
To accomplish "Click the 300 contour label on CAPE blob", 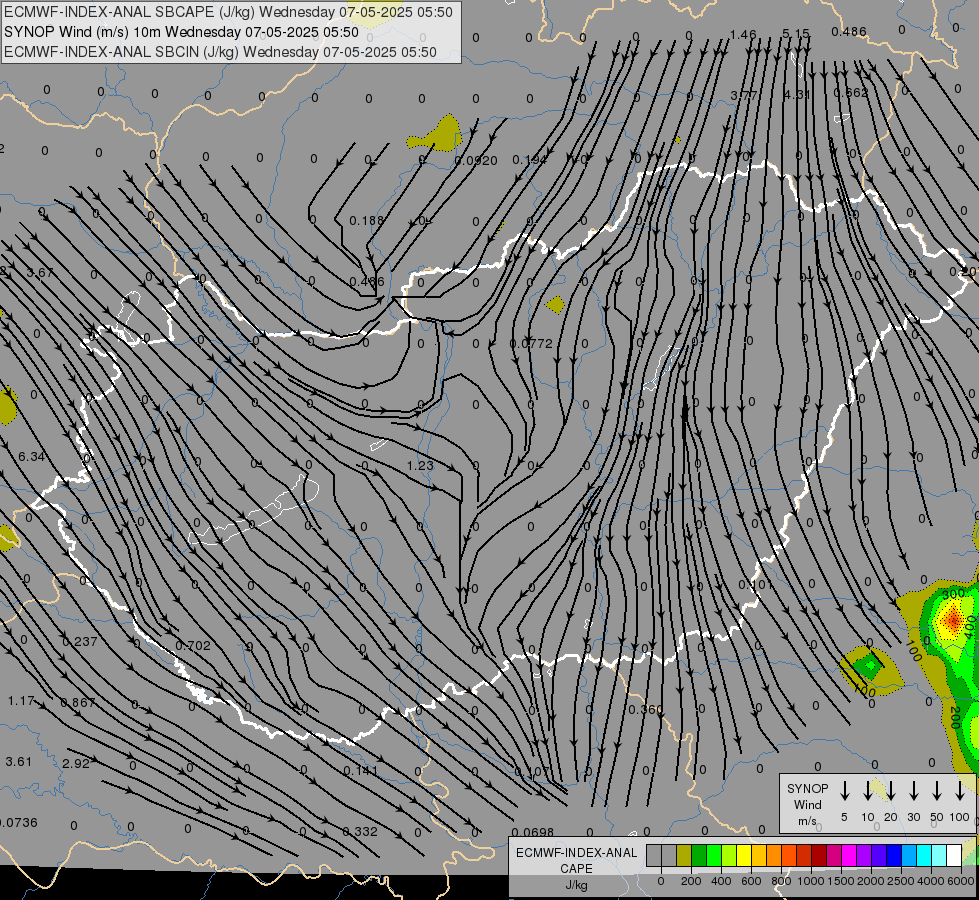I will tap(953, 593).
